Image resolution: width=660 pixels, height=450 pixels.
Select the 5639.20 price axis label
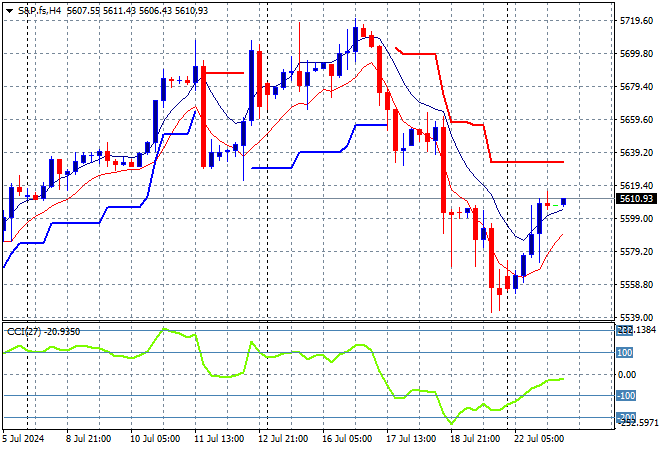pos(636,152)
